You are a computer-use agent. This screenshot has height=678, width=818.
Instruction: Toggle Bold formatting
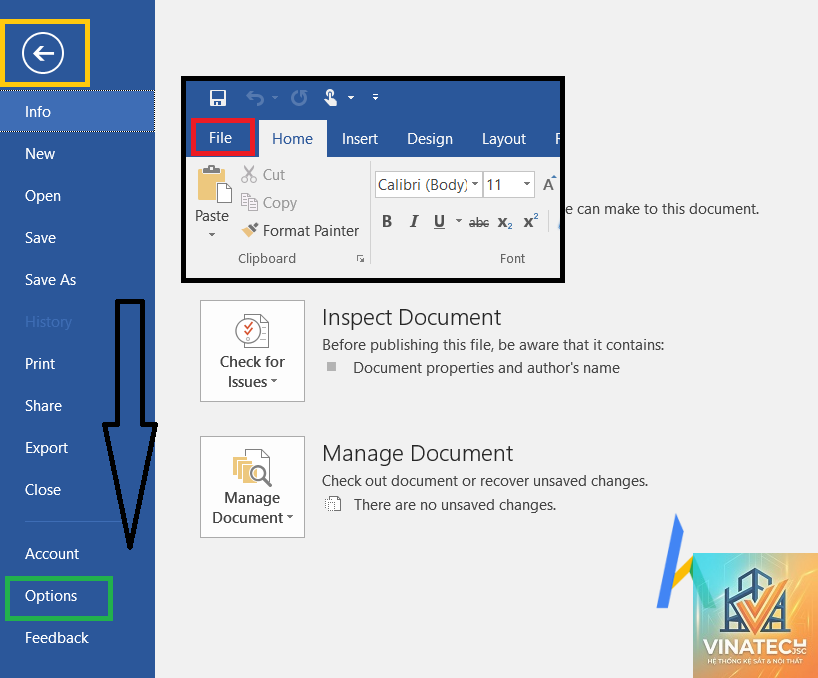coord(387,222)
